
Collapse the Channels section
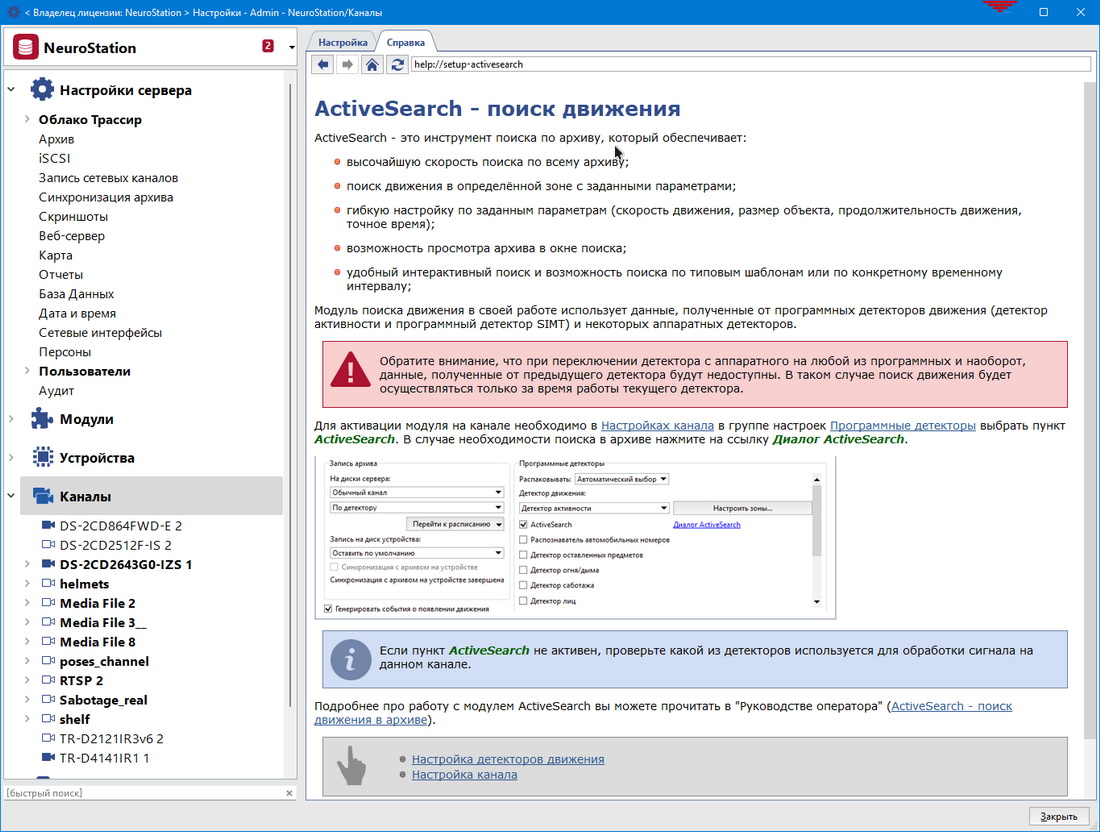coord(12,497)
